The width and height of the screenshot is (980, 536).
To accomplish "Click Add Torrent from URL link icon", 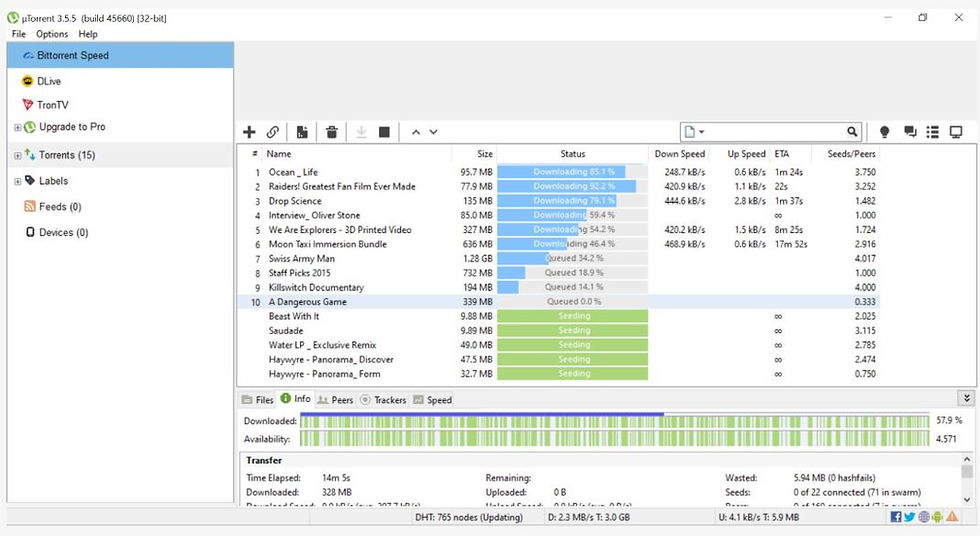I will 272,132.
